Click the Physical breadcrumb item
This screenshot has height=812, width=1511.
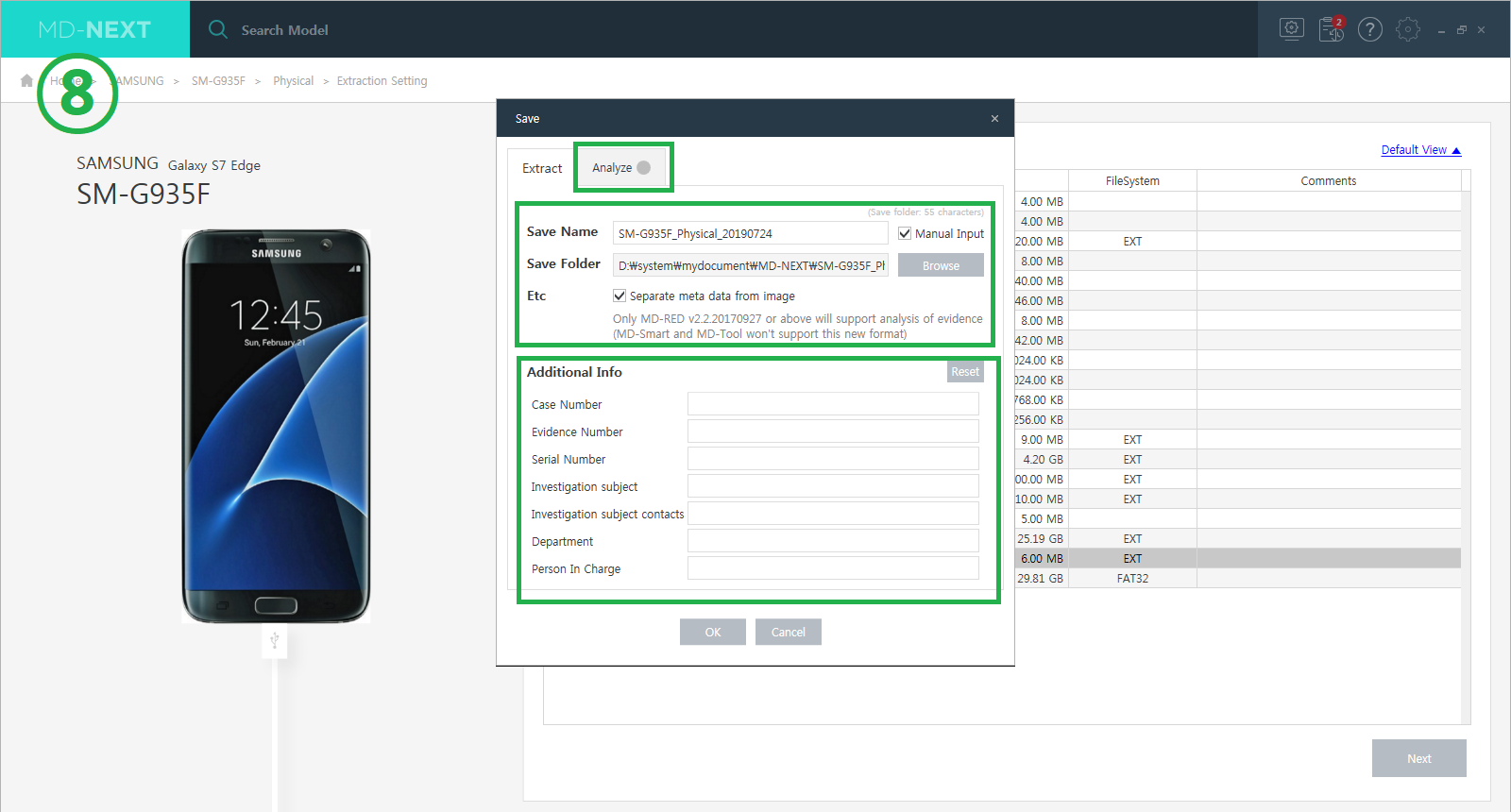pos(293,81)
